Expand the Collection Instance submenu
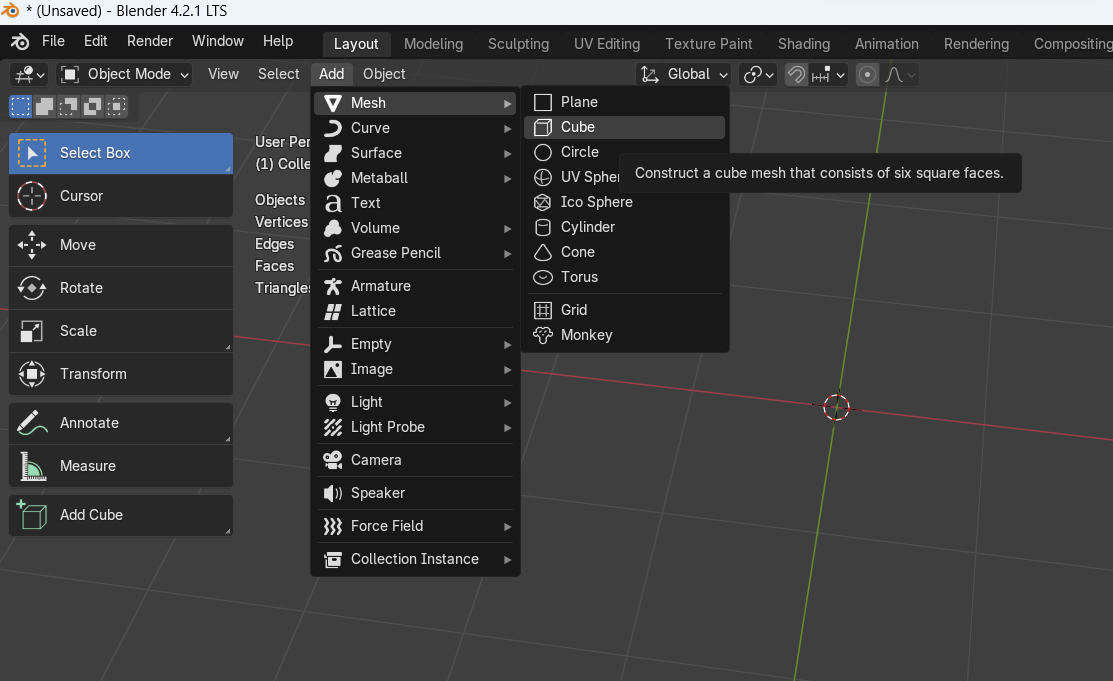The width and height of the screenshot is (1113, 681). 415,560
